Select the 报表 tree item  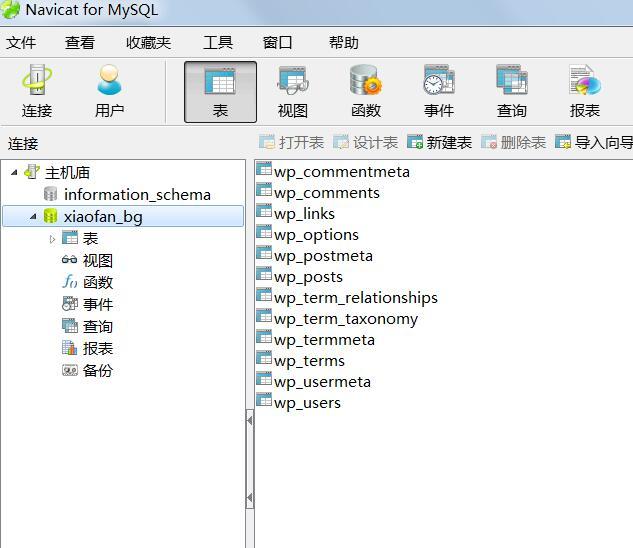point(98,348)
